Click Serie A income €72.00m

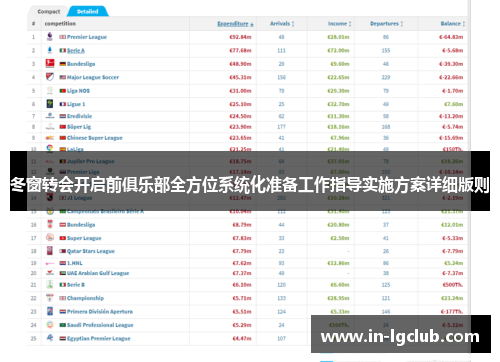pyautogui.click(x=338, y=50)
